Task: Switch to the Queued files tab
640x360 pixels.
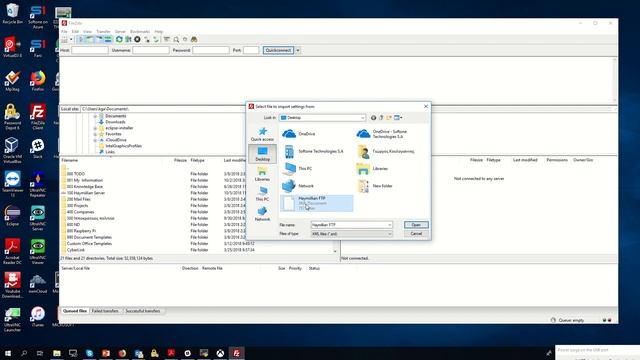Action: [75, 311]
